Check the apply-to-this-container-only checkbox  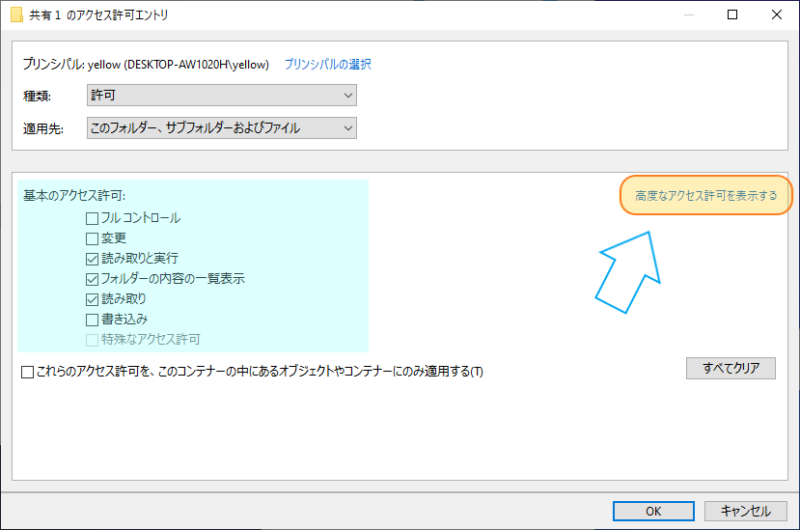28,372
